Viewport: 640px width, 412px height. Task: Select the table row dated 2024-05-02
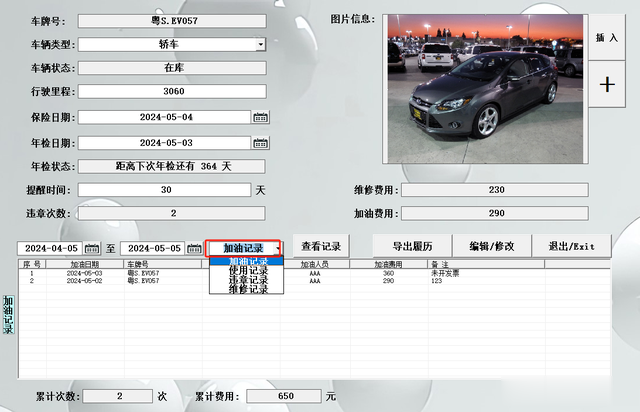click(x=314, y=281)
